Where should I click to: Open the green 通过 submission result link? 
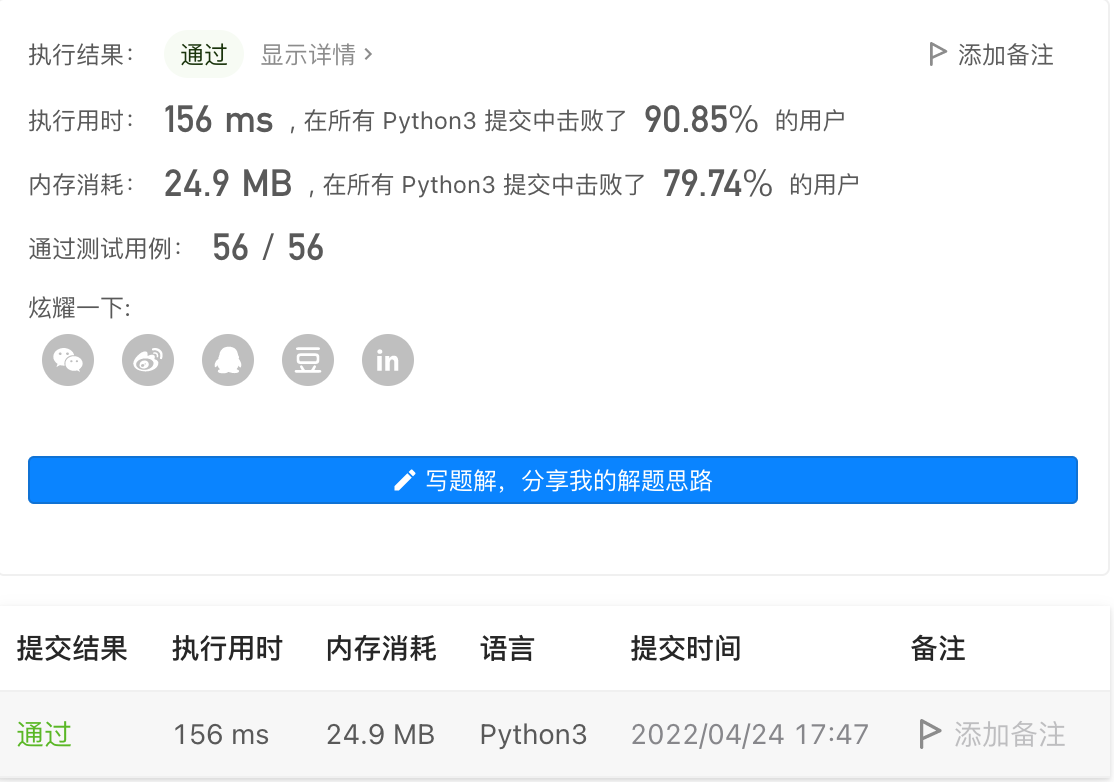pyautogui.click(x=44, y=735)
